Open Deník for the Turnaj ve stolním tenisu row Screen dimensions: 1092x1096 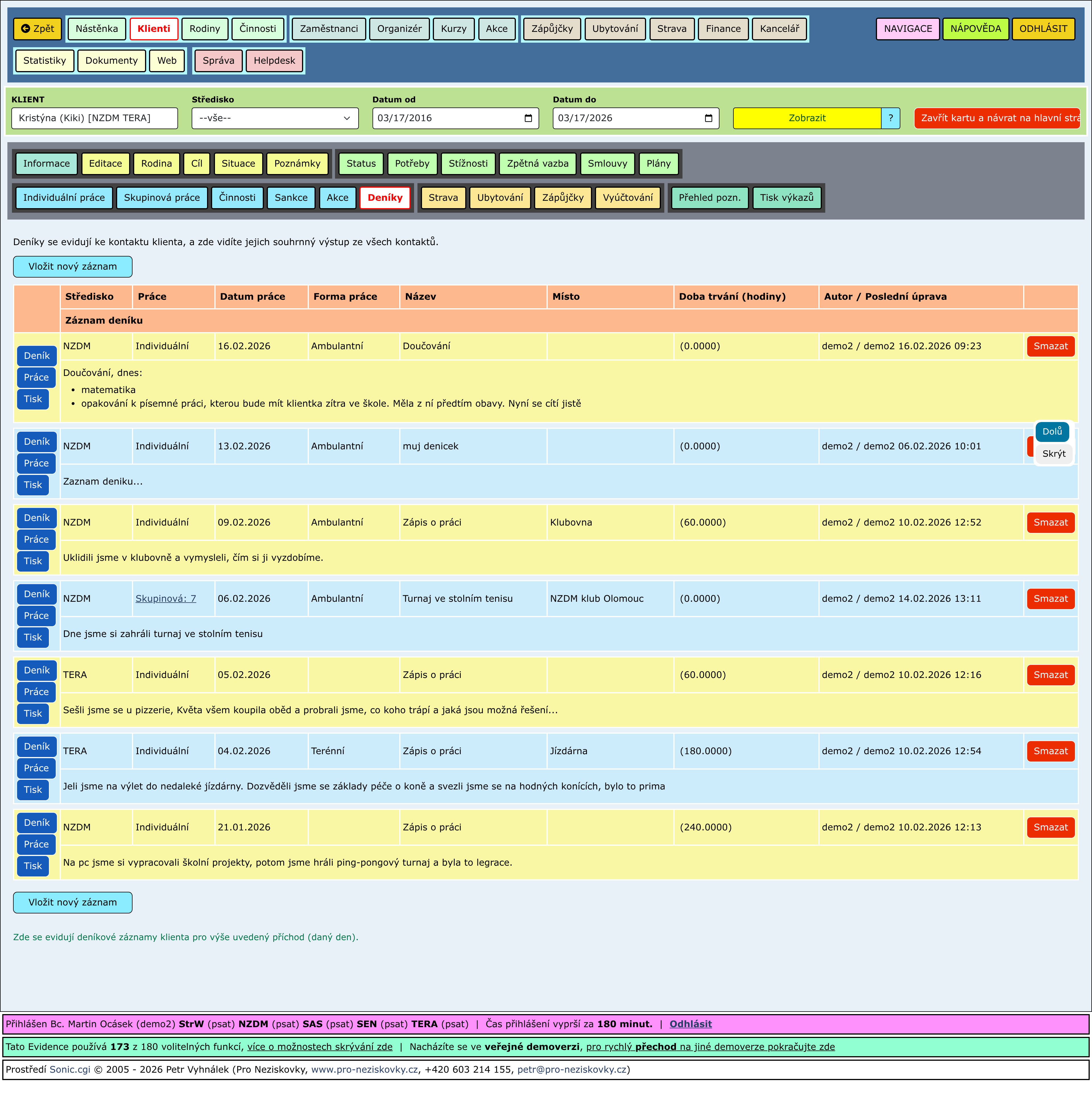coord(37,594)
